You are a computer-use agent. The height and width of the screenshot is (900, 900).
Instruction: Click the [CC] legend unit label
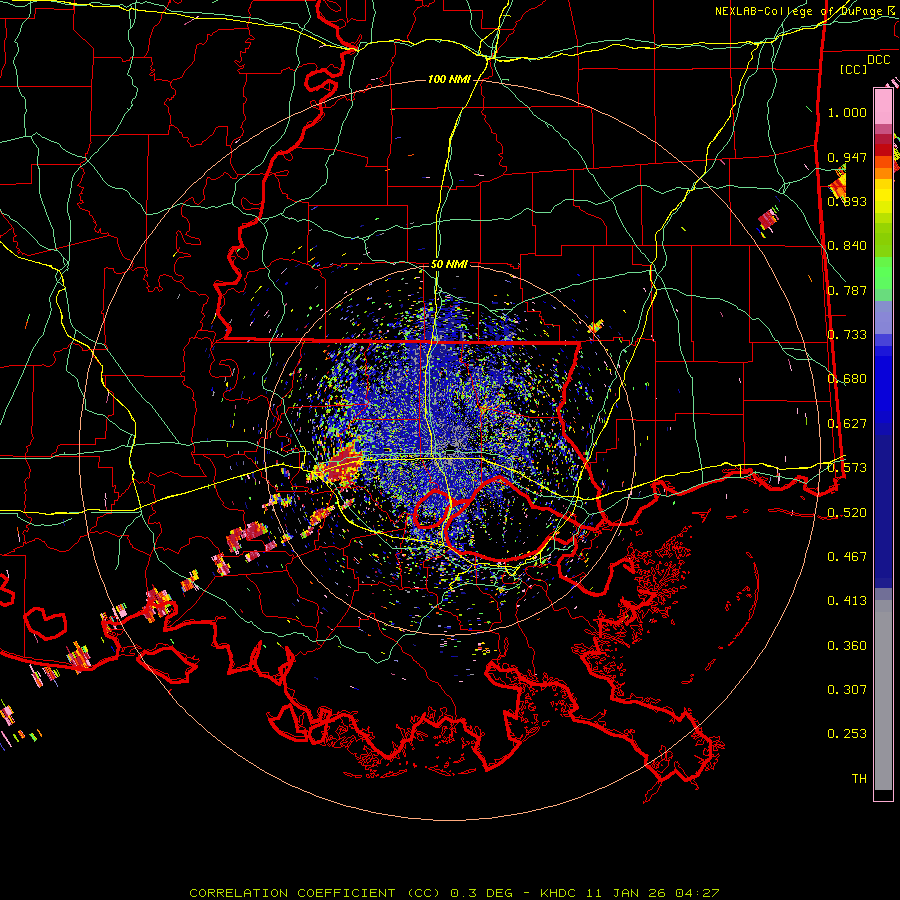point(853,69)
